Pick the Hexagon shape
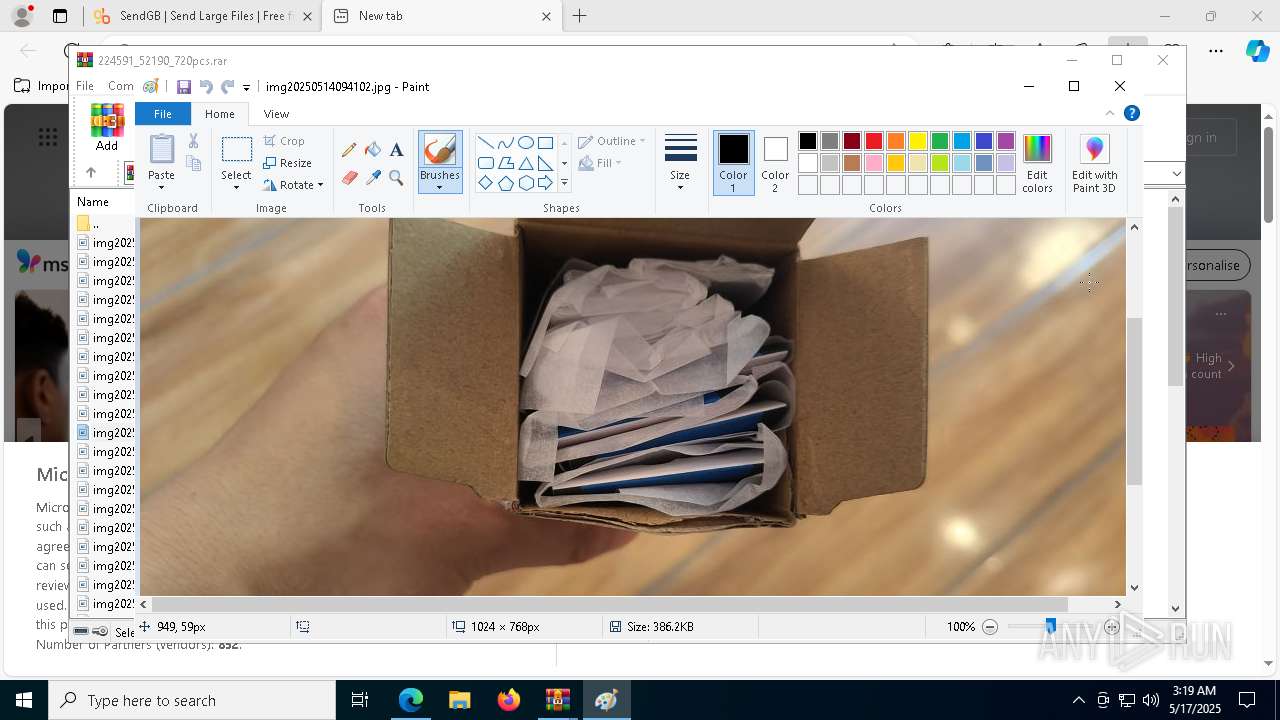This screenshot has height=720, width=1280. click(x=525, y=183)
